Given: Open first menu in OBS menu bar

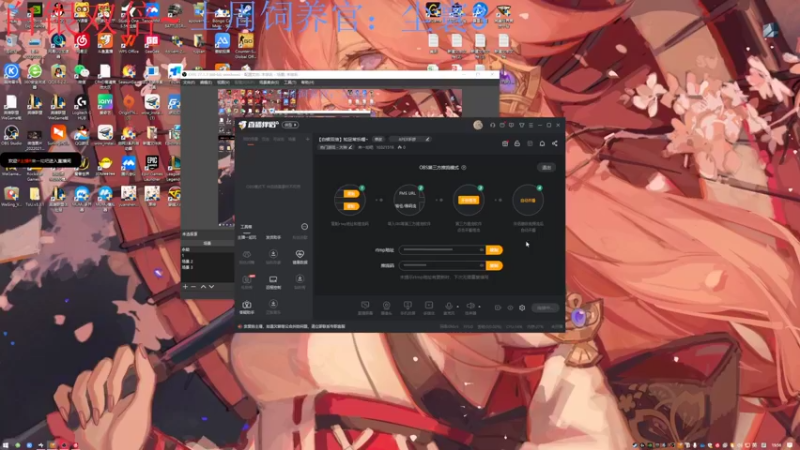Looking at the screenshot, I should (189, 82).
